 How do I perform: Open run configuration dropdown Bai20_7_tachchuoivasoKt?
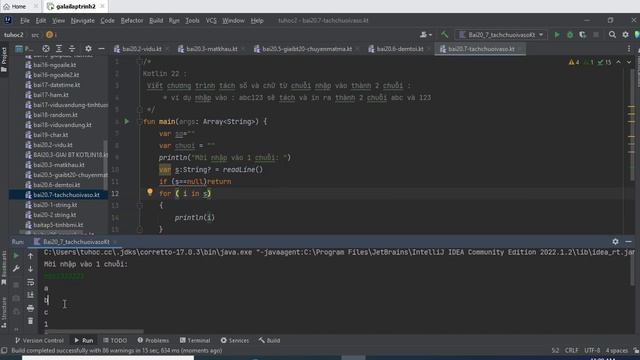click(x=501, y=35)
